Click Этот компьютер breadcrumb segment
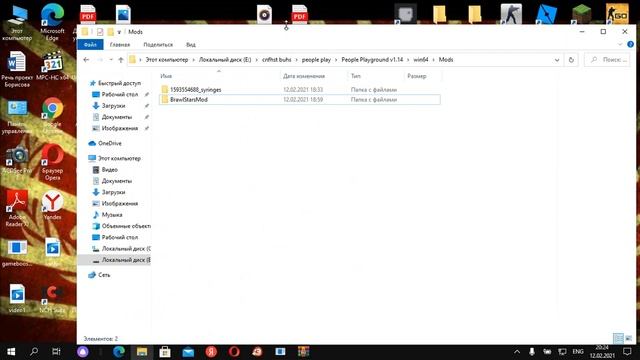Viewport: 640px width, 360px height. 167,60
